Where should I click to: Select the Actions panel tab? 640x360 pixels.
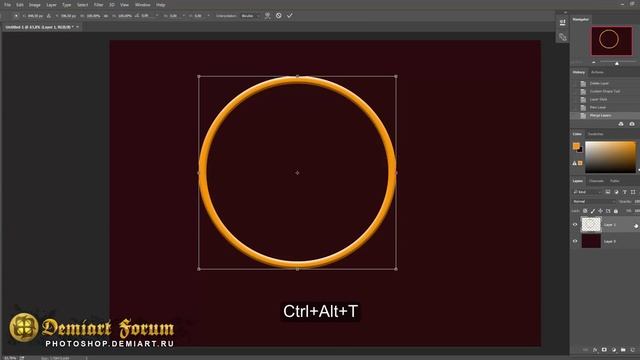click(x=597, y=72)
